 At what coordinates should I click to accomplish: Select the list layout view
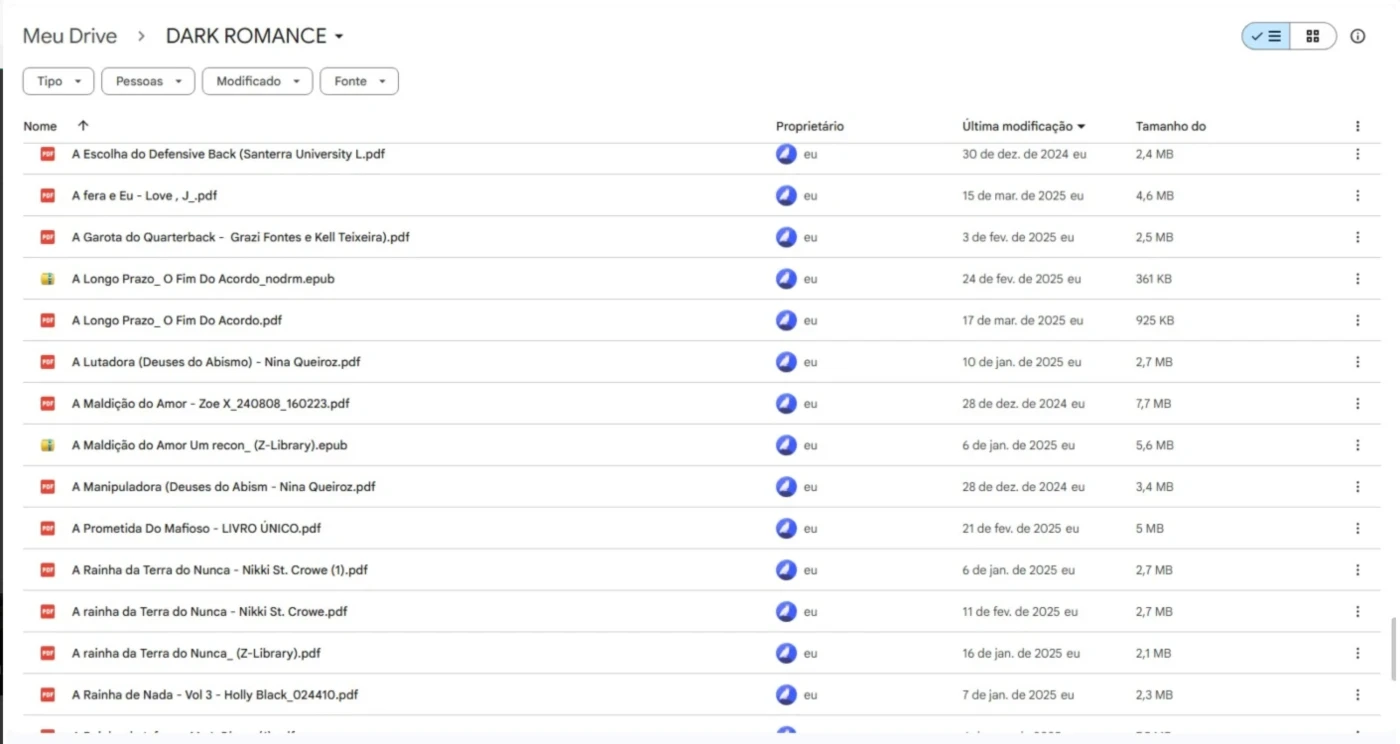(1266, 36)
